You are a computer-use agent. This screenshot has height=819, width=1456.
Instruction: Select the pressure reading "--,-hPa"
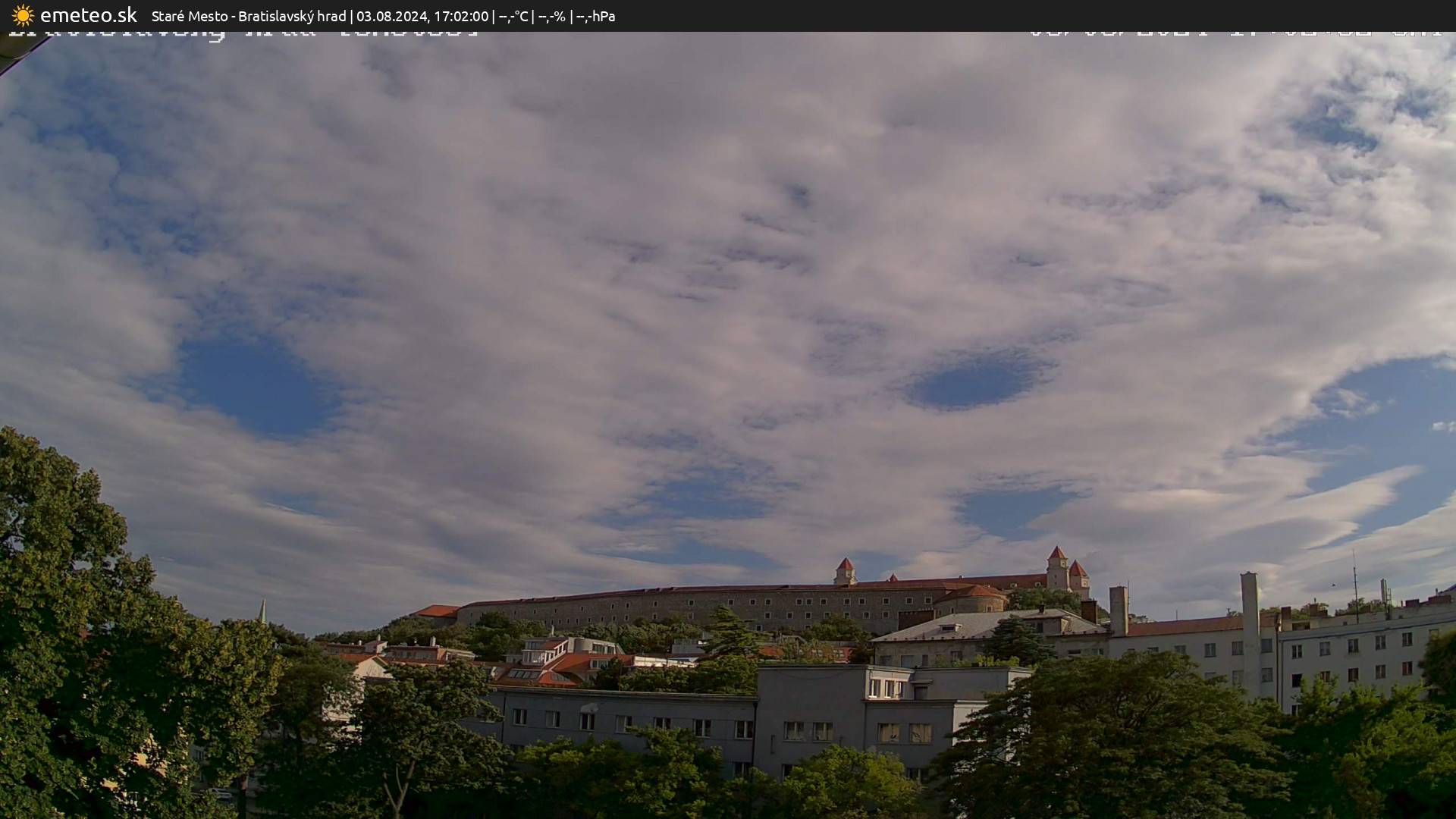click(598, 15)
